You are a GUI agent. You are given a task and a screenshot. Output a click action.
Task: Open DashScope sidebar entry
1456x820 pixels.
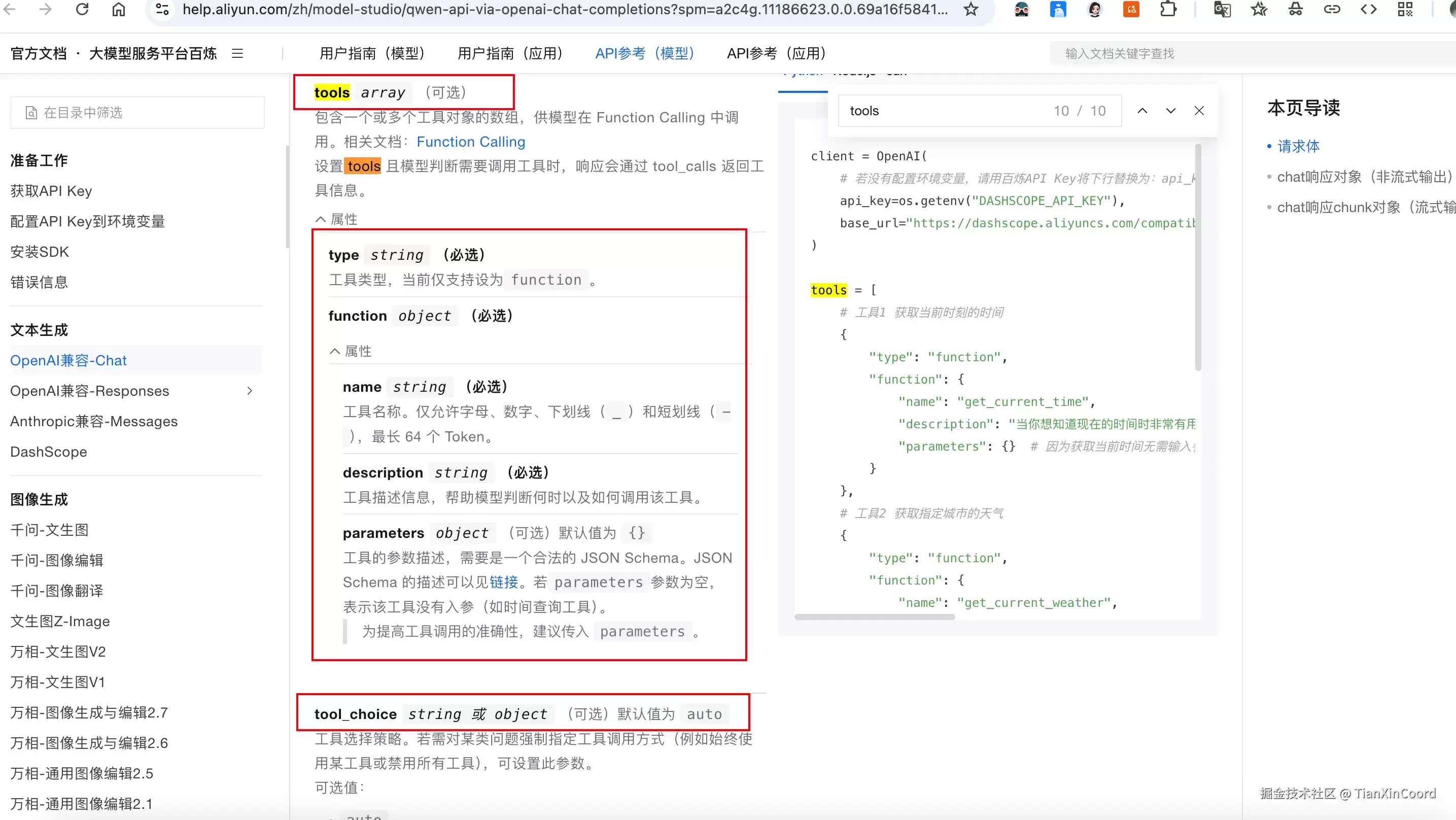pyautogui.click(x=49, y=452)
